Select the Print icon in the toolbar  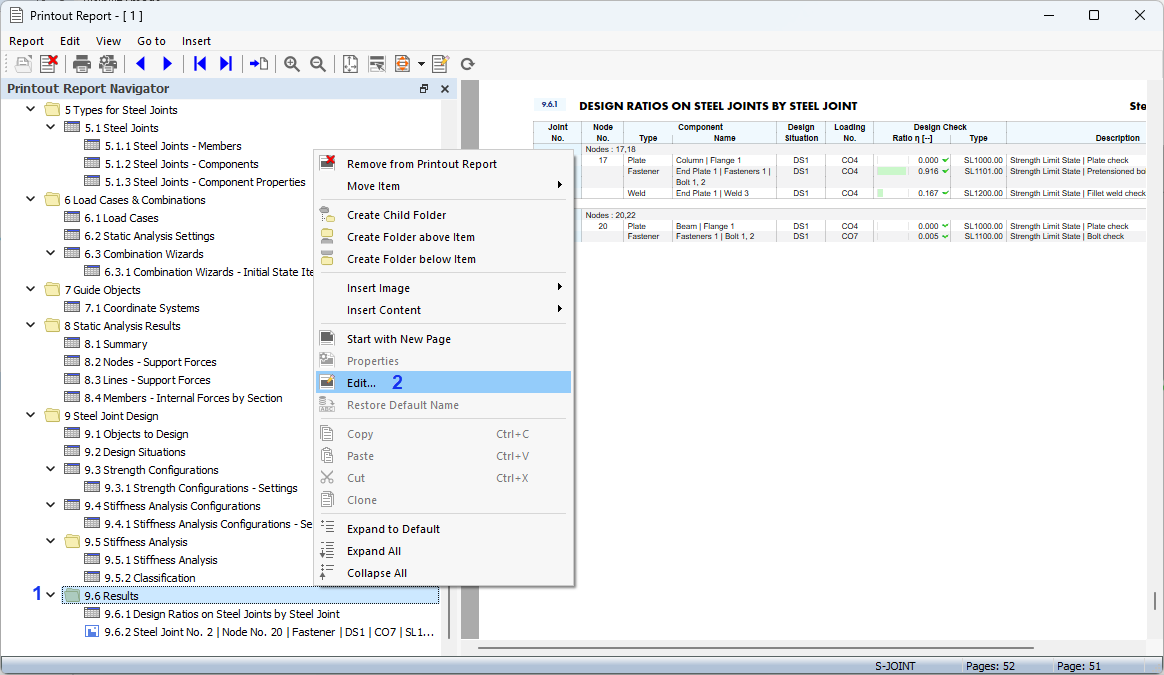click(81, 63)
